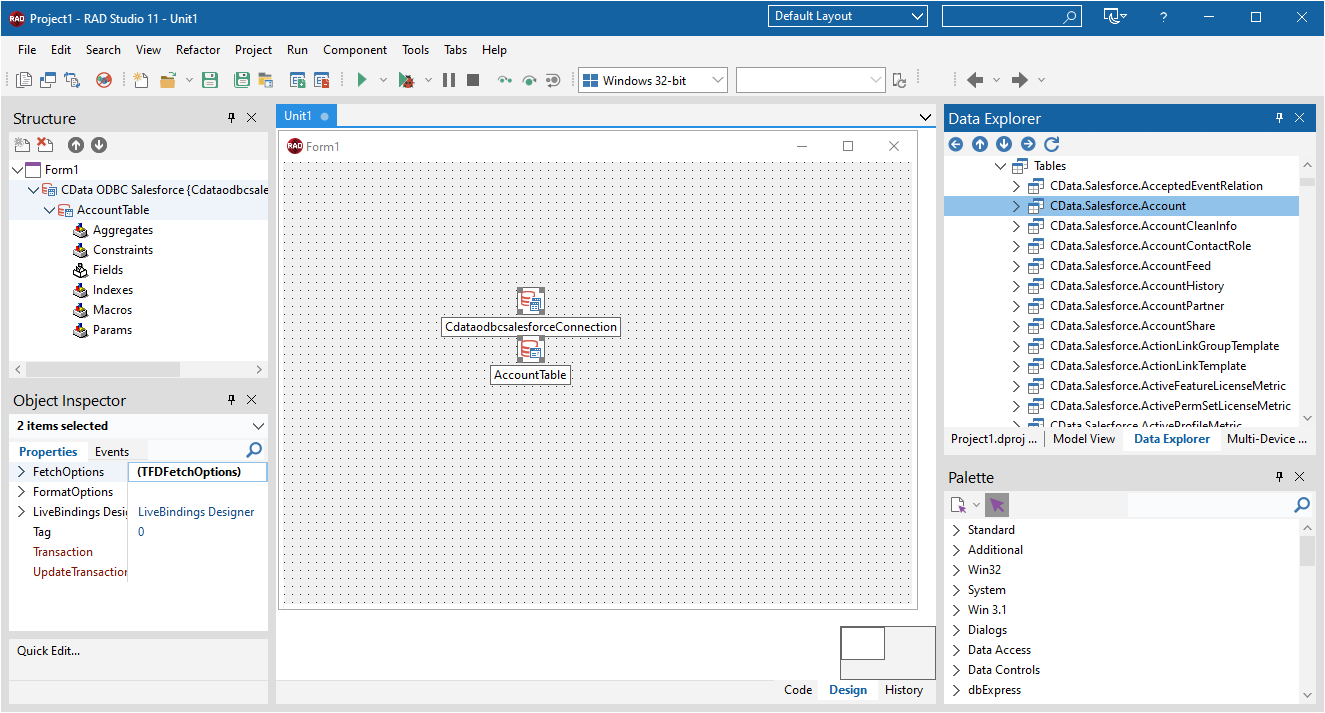Click Delete item icon in Structure panel
Screen dimensions: 1325x713
[x=45, y=145]
